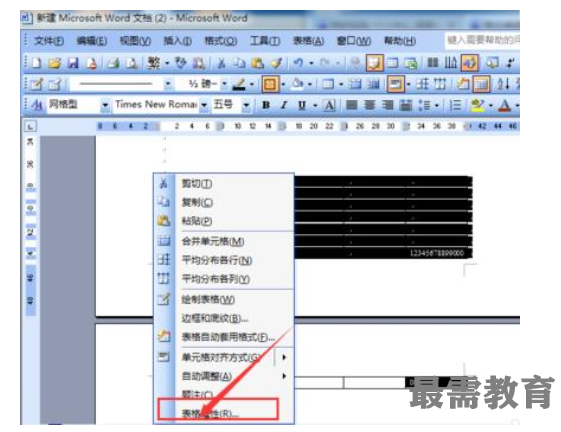Click Distribute Columns Evenly toolbar icon
The width and height of the screenshot is (561, 432).
(440, 84)
